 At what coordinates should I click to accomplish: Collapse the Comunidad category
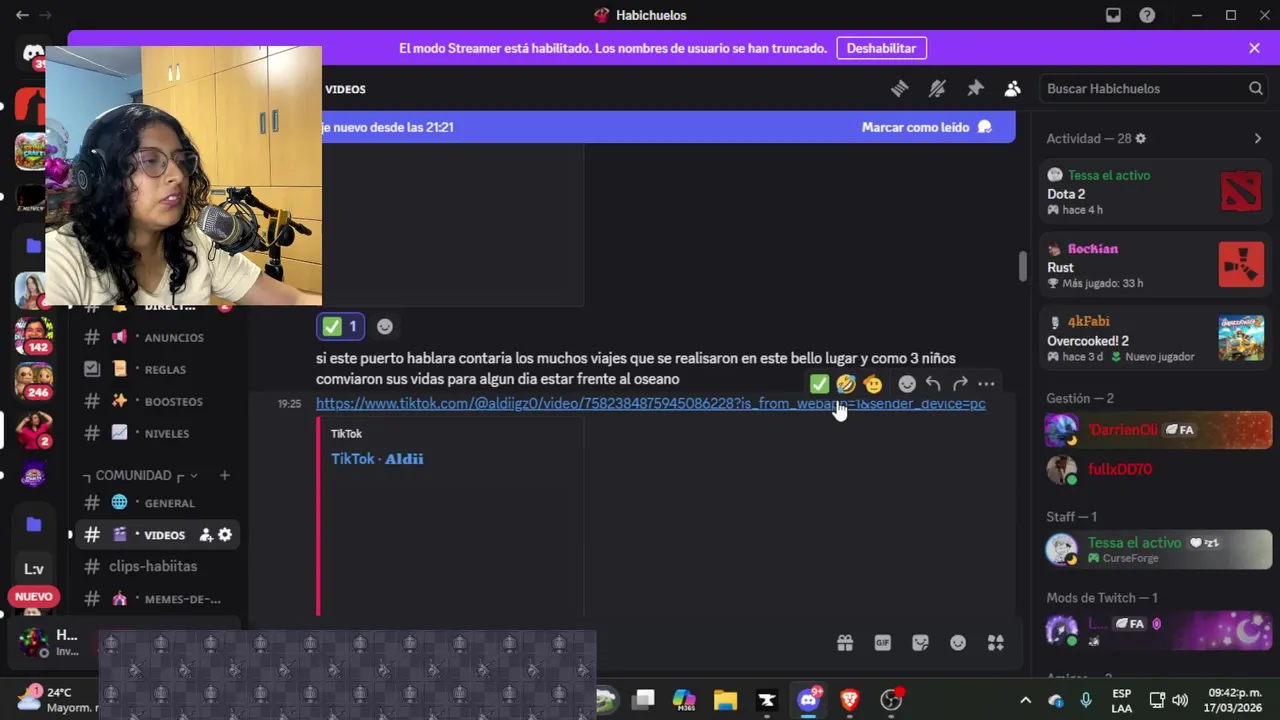tap(140, 475)
